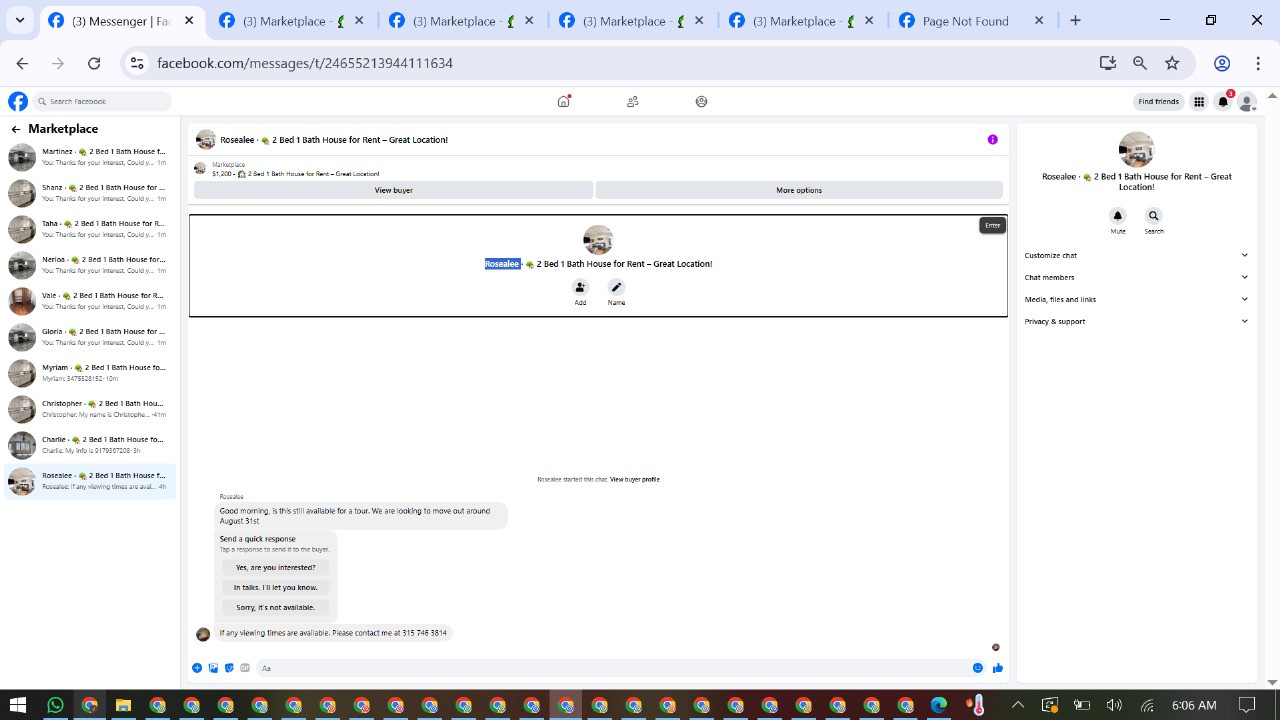
Task: Click the More options button
Action: [x=799, y=190]
